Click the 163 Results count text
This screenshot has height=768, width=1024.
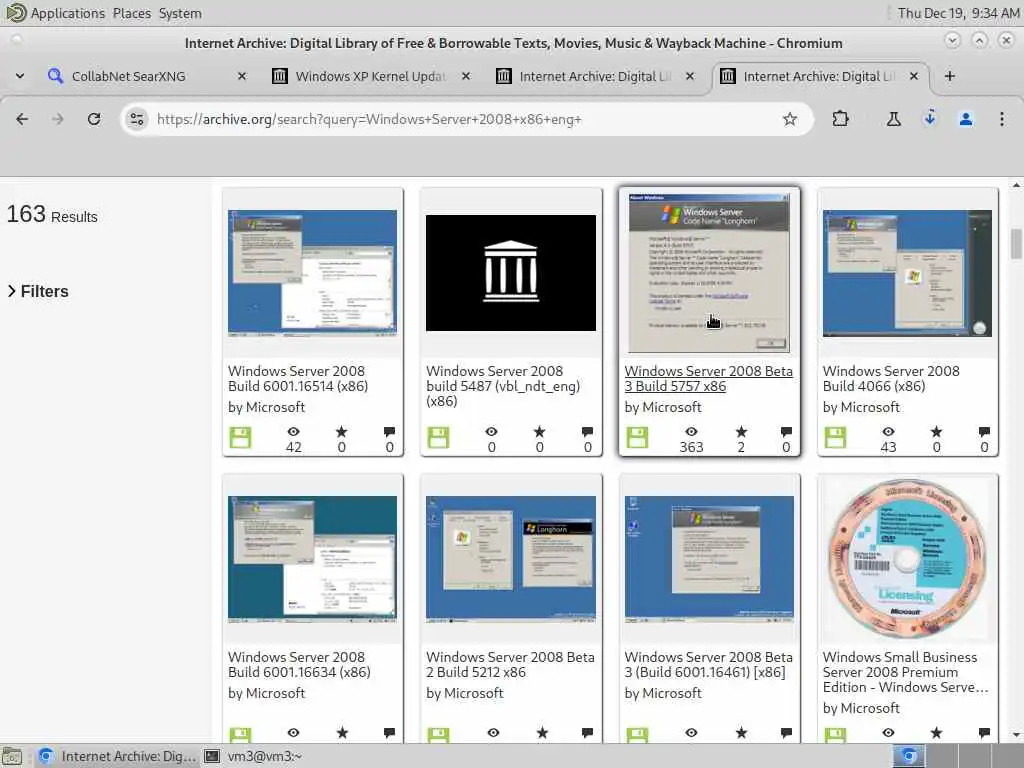pos(52,215)
